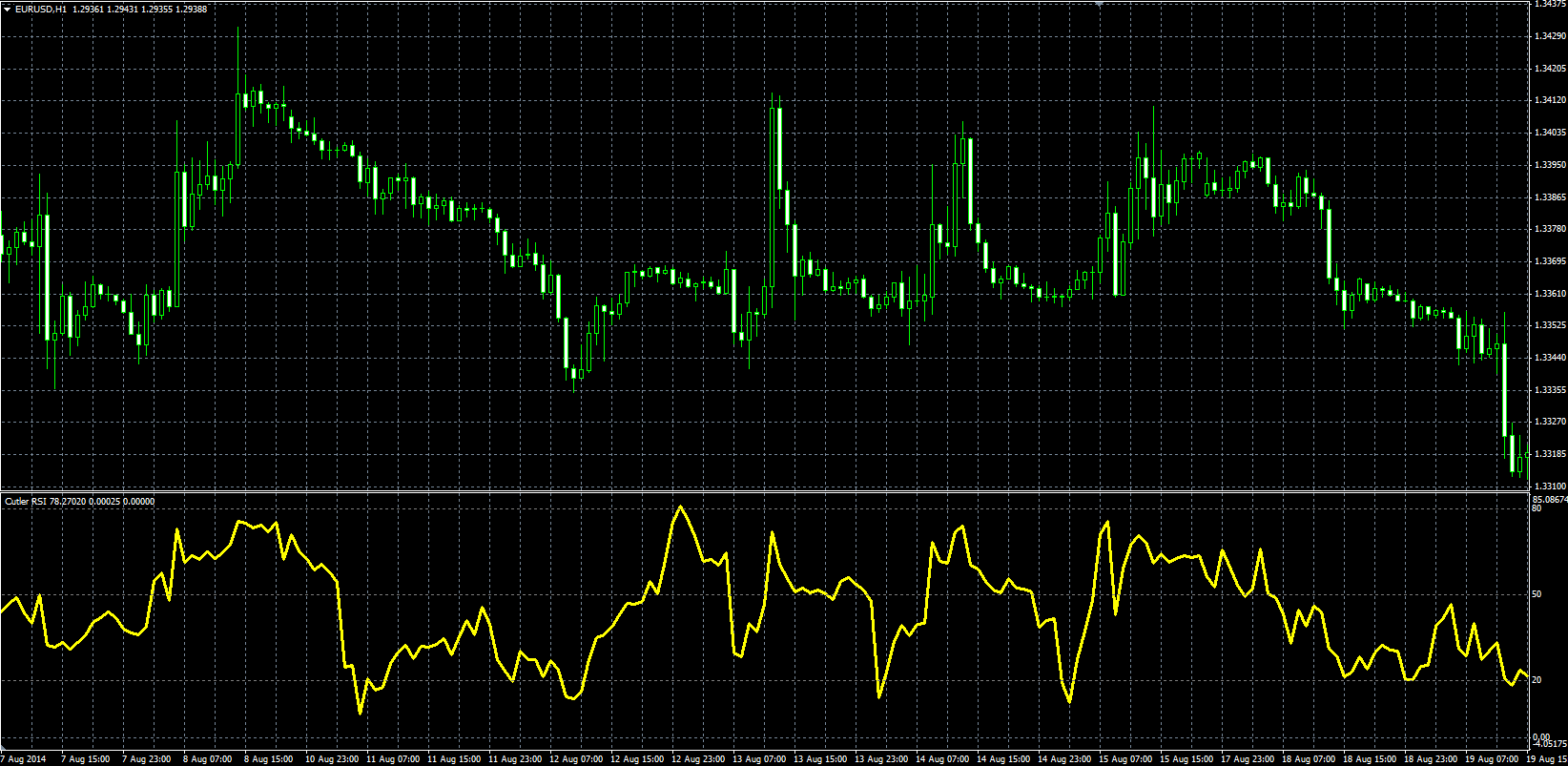Click price label 1.33780
1568x766 pixels.
click(1549, 229)
